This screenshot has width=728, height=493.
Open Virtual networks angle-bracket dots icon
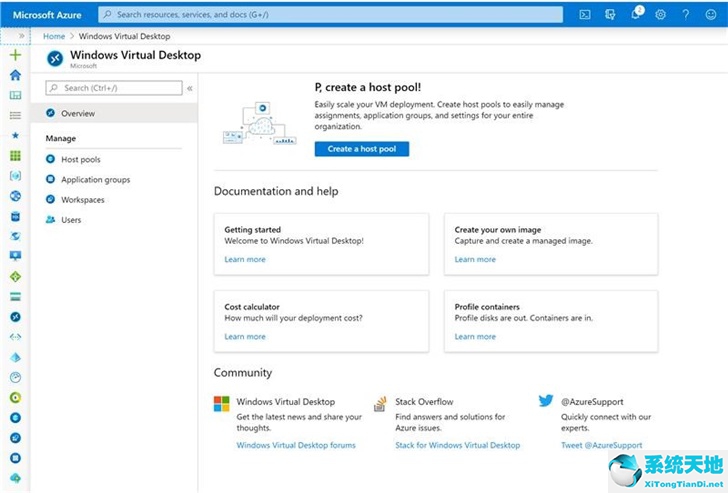tap(15, 337)
